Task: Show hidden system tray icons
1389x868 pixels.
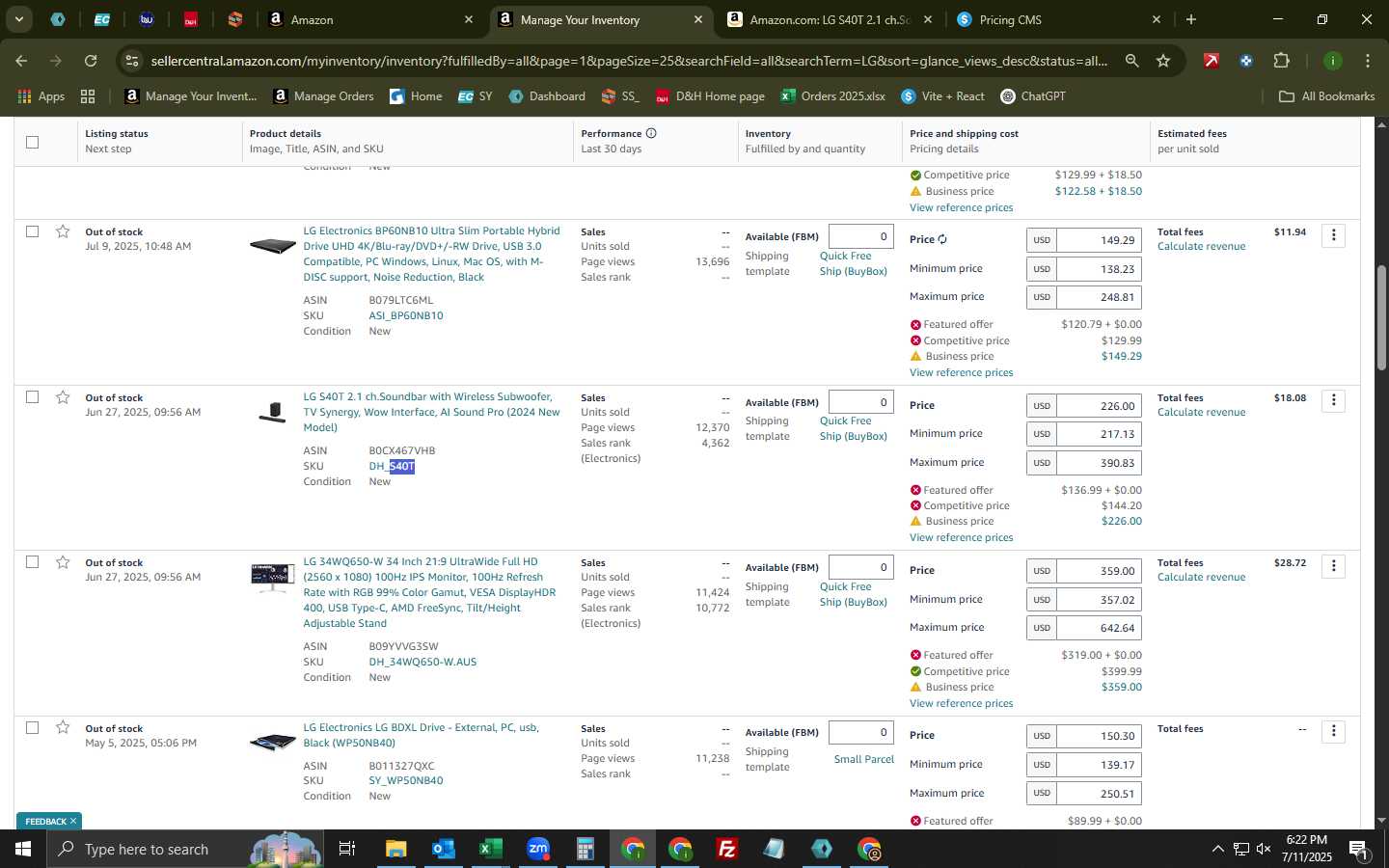Action: pyautogui.click(x=1217, y=849)
